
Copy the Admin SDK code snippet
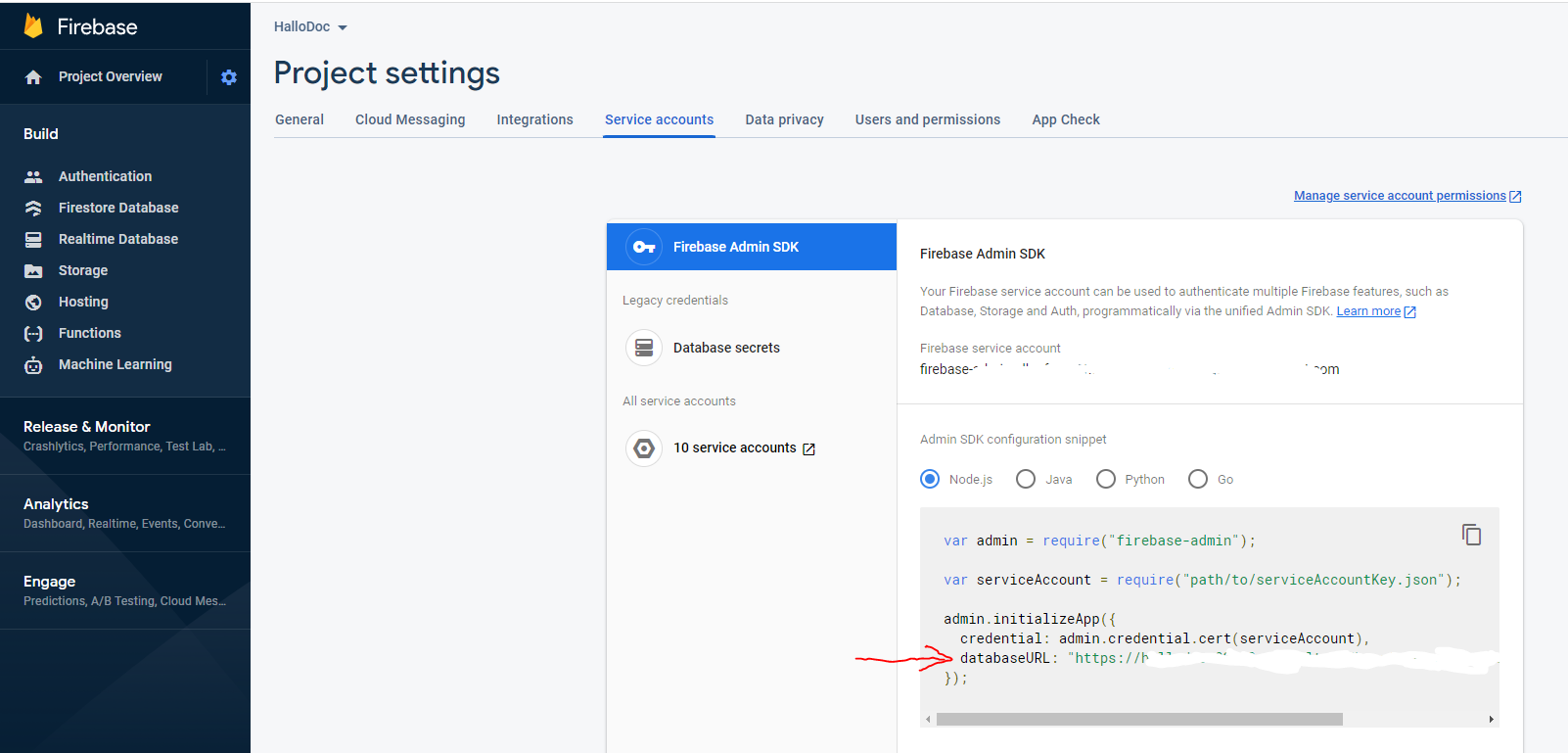click(1471, 535)
